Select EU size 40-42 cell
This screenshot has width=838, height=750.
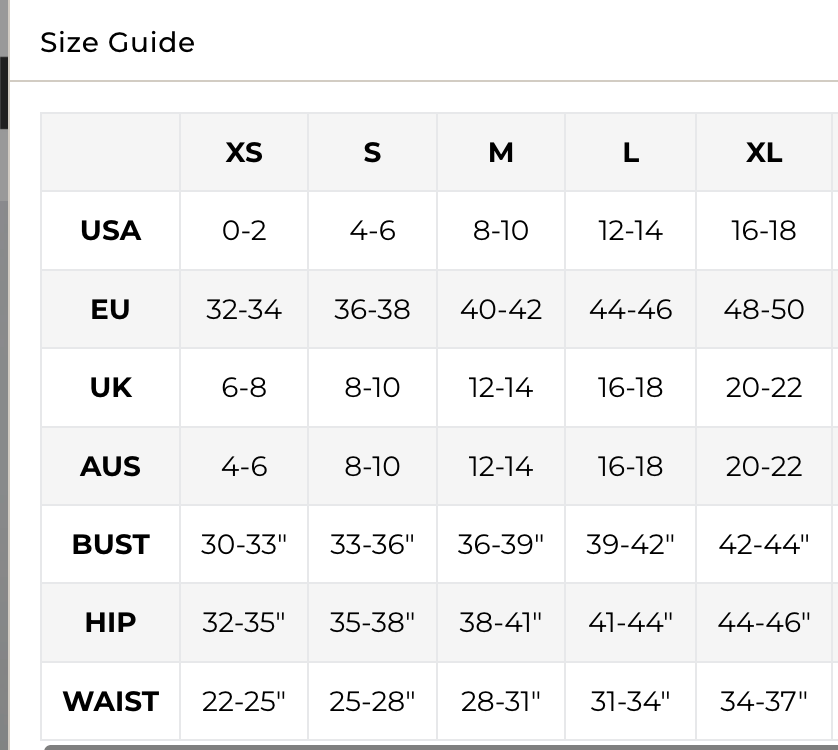[501, 309]
